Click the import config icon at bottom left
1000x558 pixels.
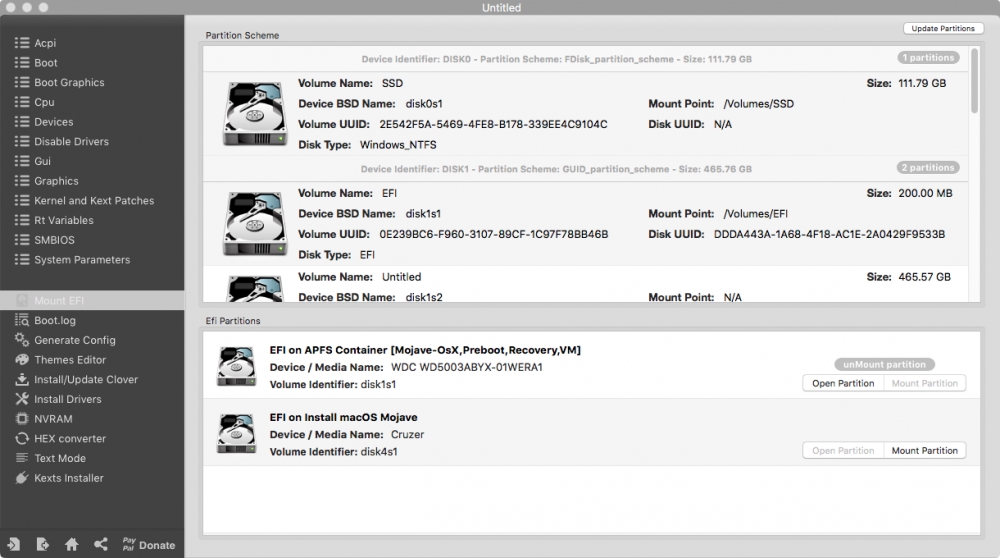pyautogui.click(x=13, y=545)
